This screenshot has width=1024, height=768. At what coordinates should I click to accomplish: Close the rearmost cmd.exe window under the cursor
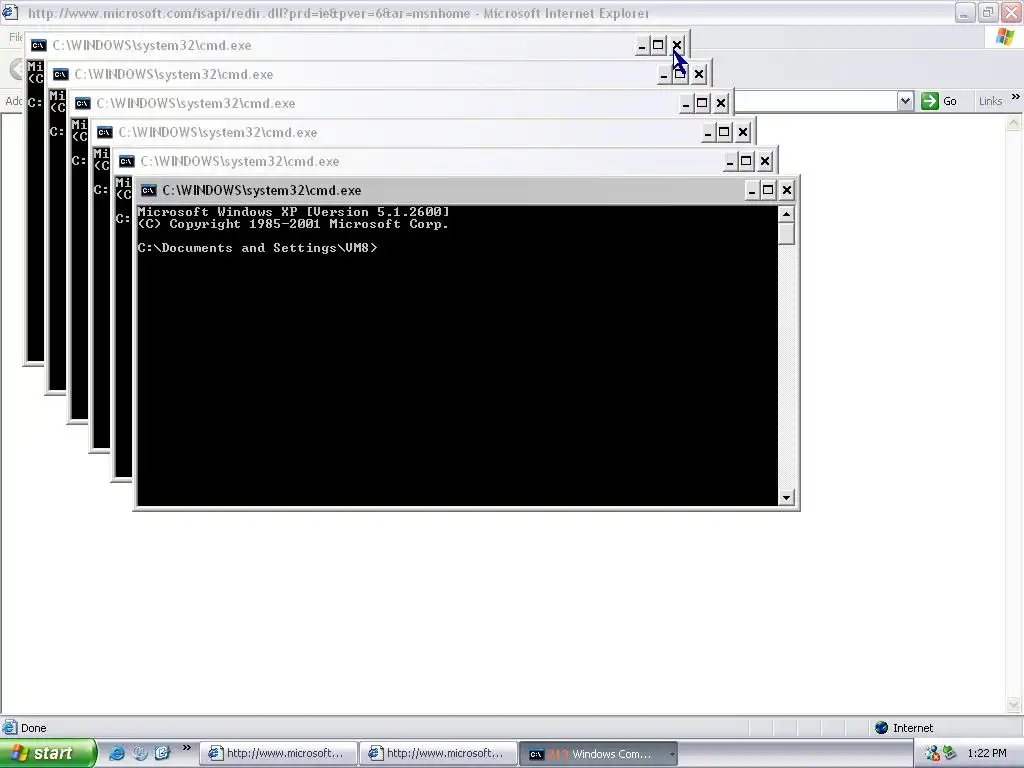point(677,45)
